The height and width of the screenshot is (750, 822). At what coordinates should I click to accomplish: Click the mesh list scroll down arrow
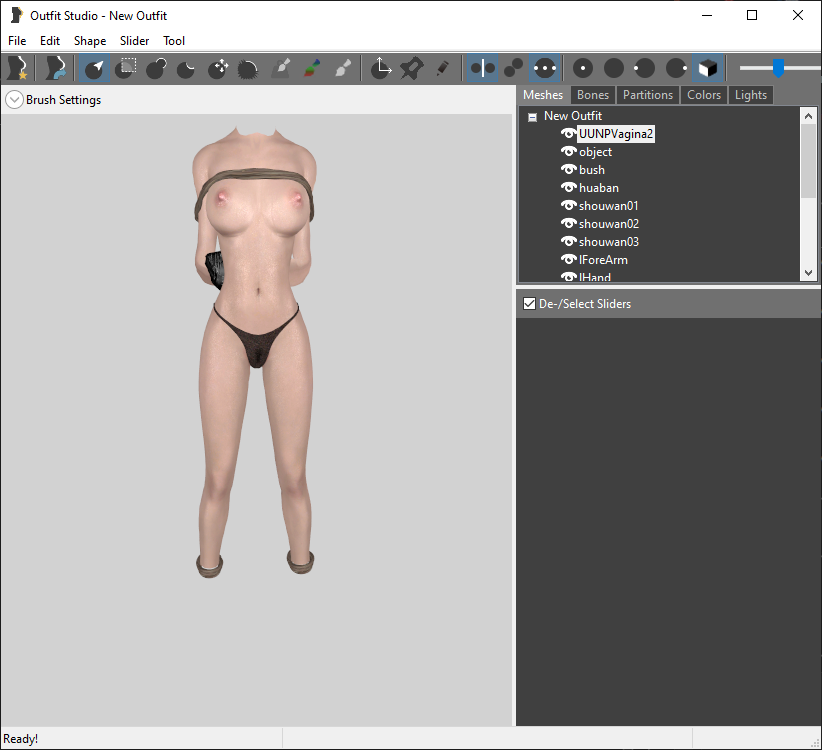point(808,273)
